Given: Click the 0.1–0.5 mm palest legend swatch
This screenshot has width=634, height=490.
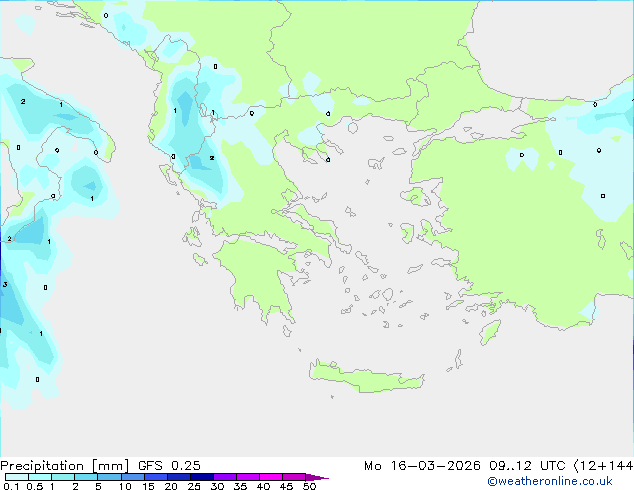Looking at the screenshot, I should pos(17,477).
